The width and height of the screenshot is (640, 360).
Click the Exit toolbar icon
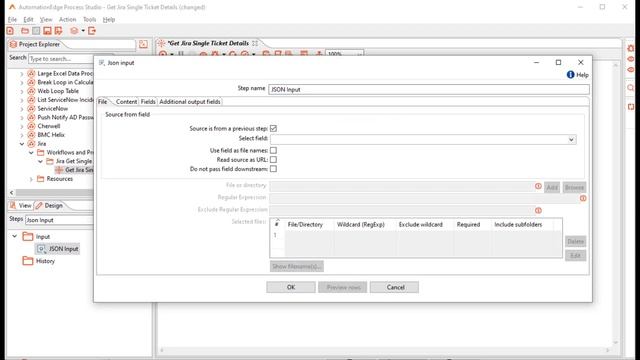tap(92, 31)
